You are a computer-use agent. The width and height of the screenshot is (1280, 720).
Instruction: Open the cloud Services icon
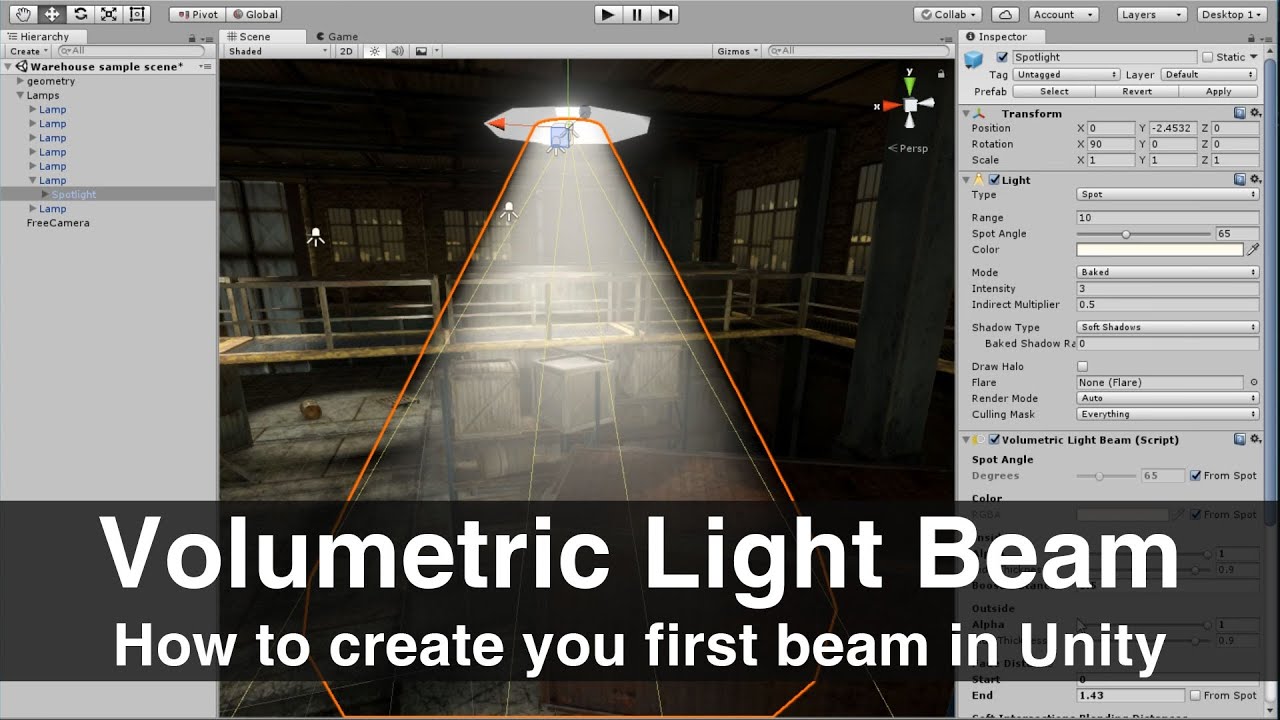point(1007,14)
